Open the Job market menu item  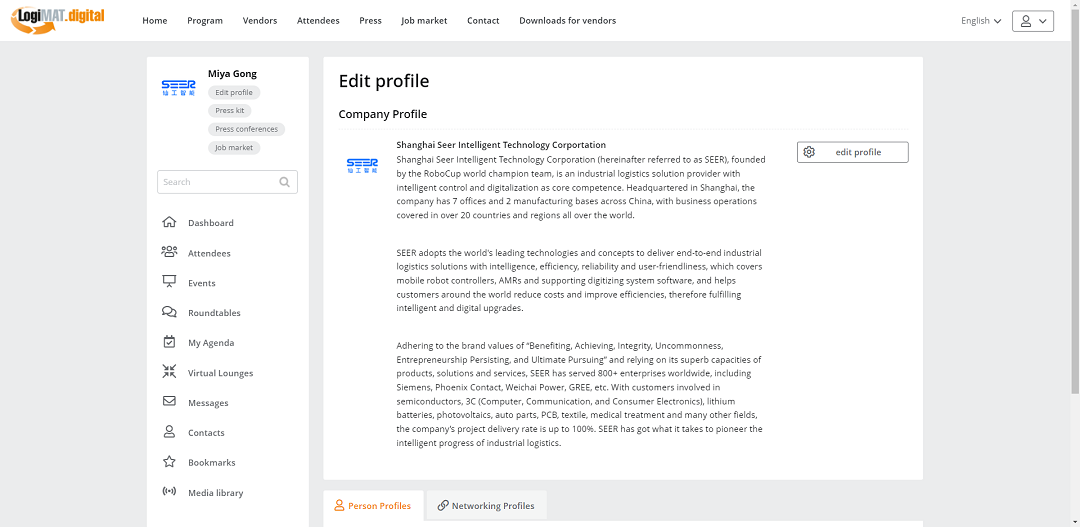tap(424, 21)
